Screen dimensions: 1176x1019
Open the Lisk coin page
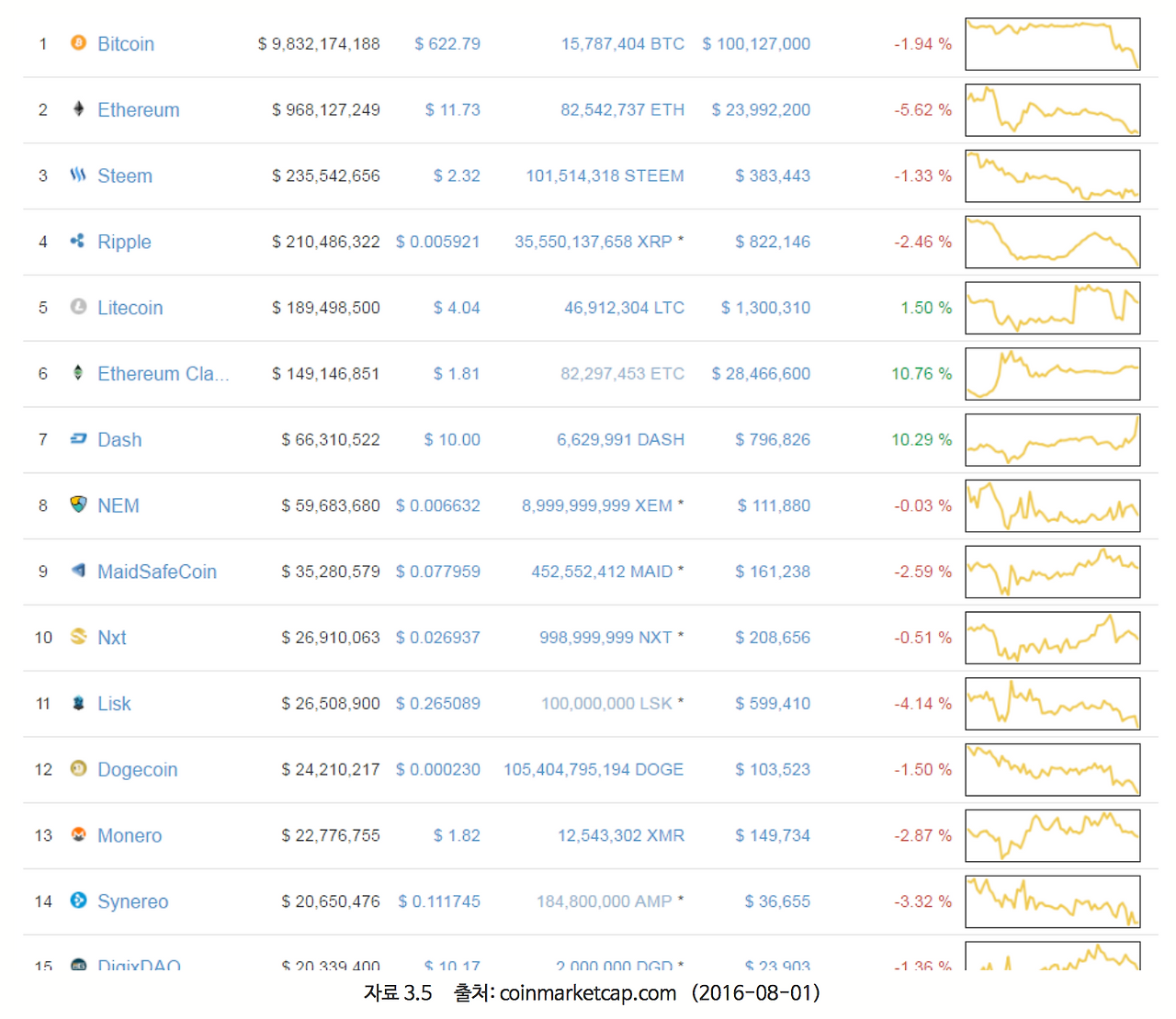[x=114, y=703]
